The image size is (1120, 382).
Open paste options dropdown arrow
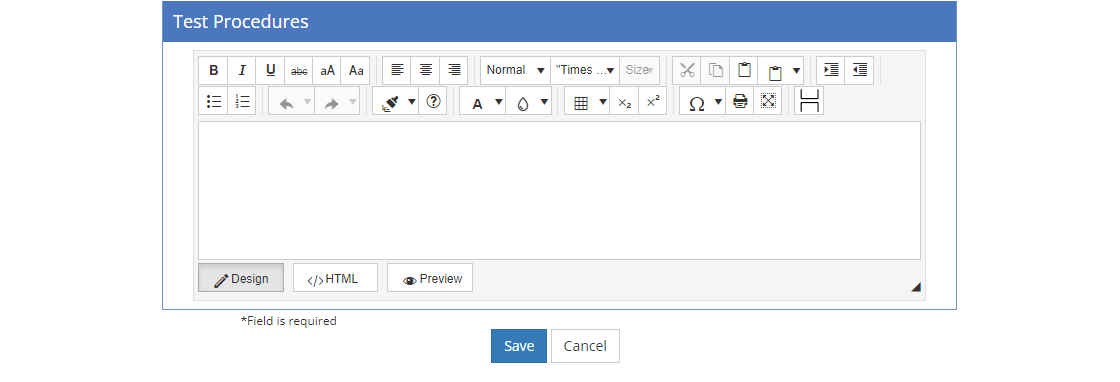[x=796, y=71]
